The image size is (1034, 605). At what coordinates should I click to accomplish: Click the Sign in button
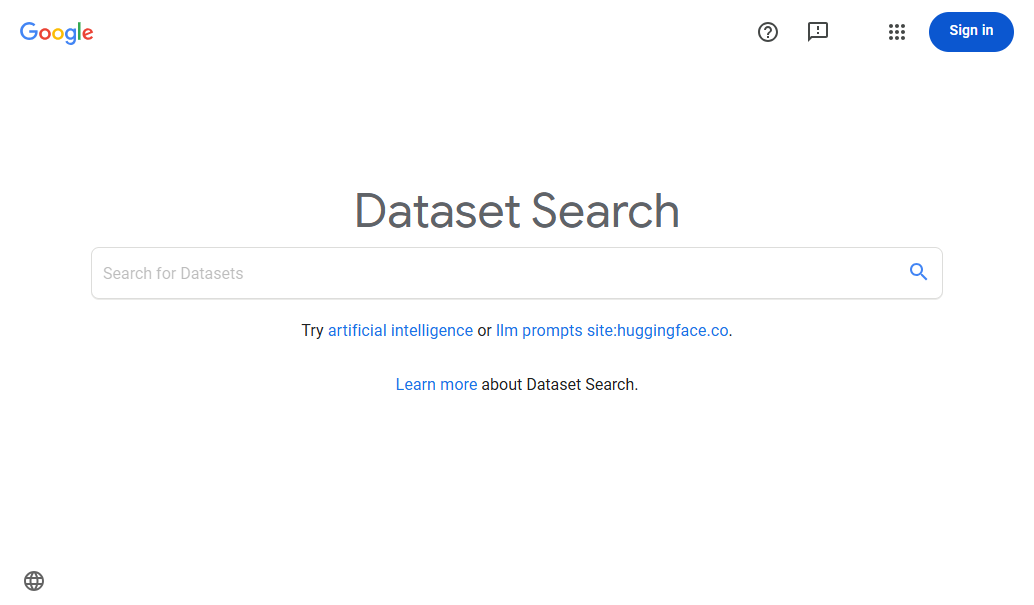(970, 32)
